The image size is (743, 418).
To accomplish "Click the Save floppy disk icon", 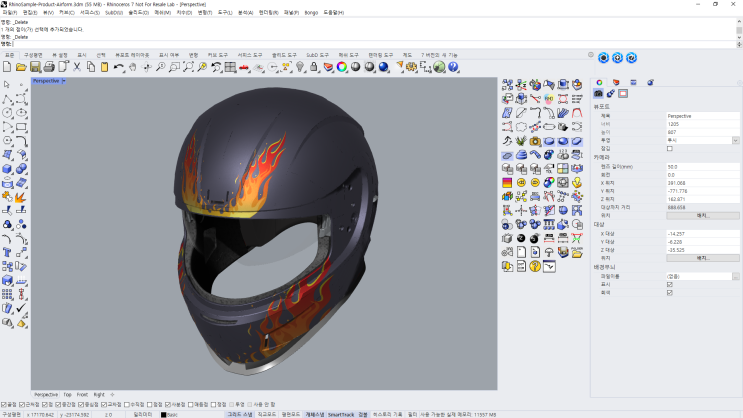I will (35, 67).
